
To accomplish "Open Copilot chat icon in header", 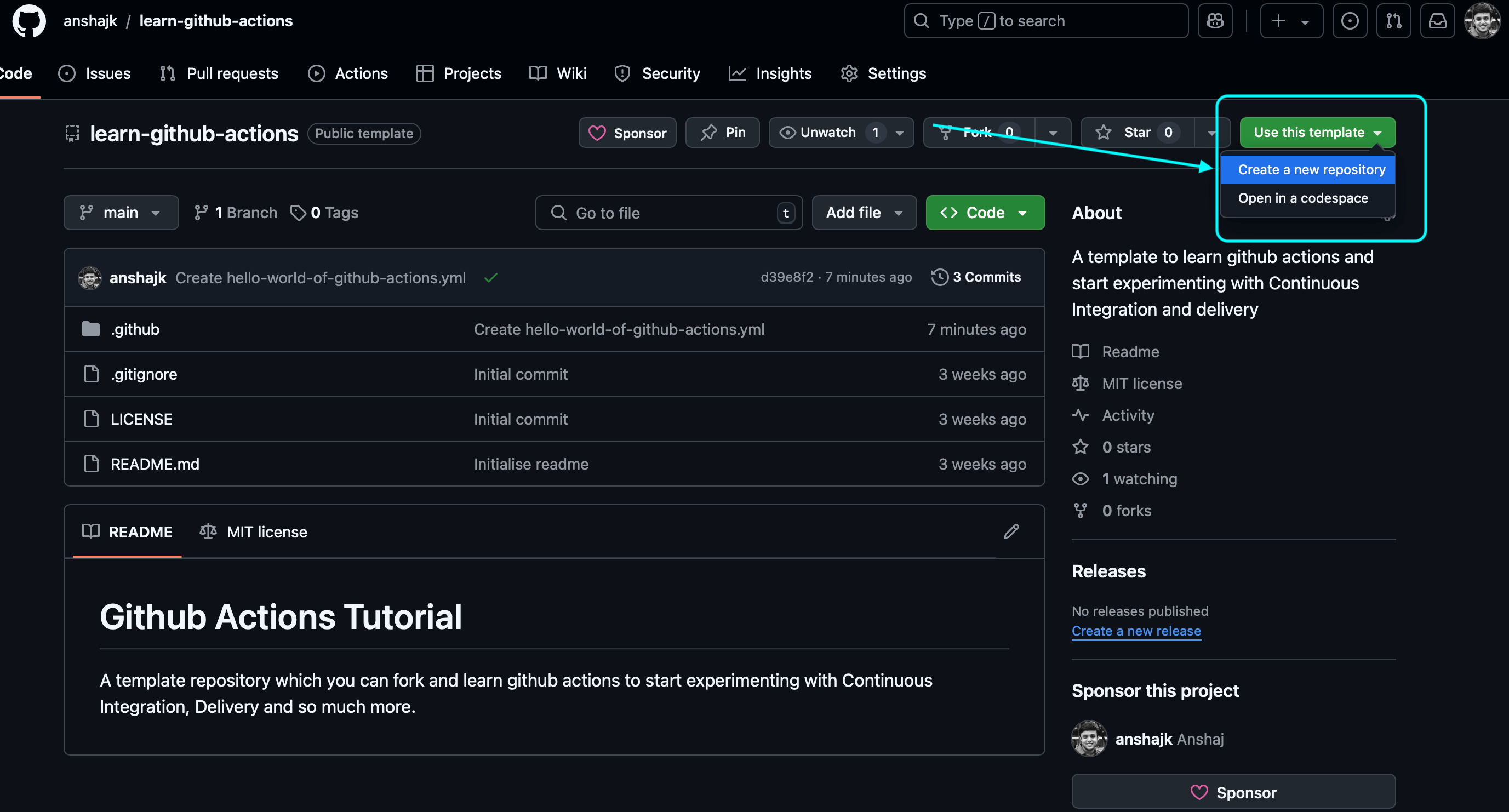I will pos(1214,21).
